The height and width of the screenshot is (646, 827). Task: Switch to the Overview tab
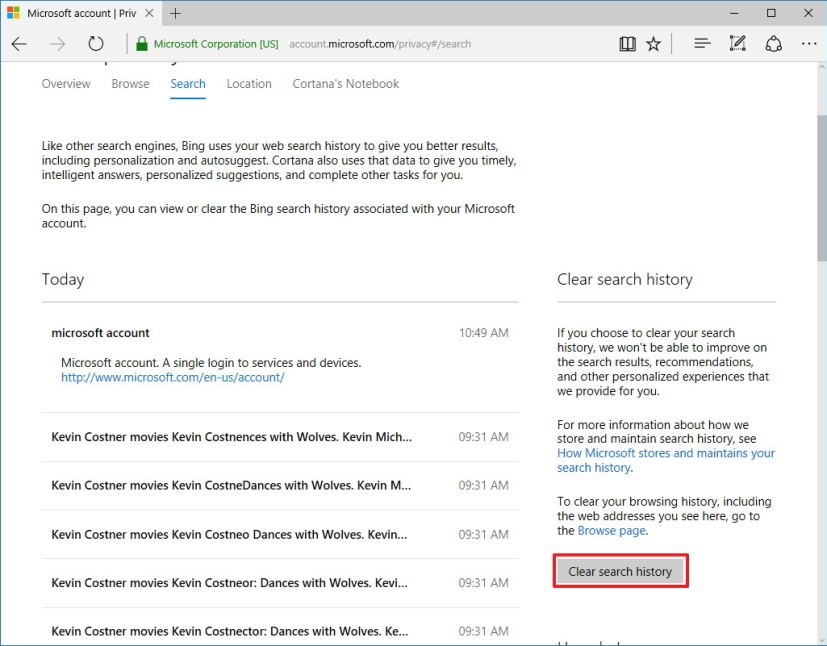click(x=66, y=84)
